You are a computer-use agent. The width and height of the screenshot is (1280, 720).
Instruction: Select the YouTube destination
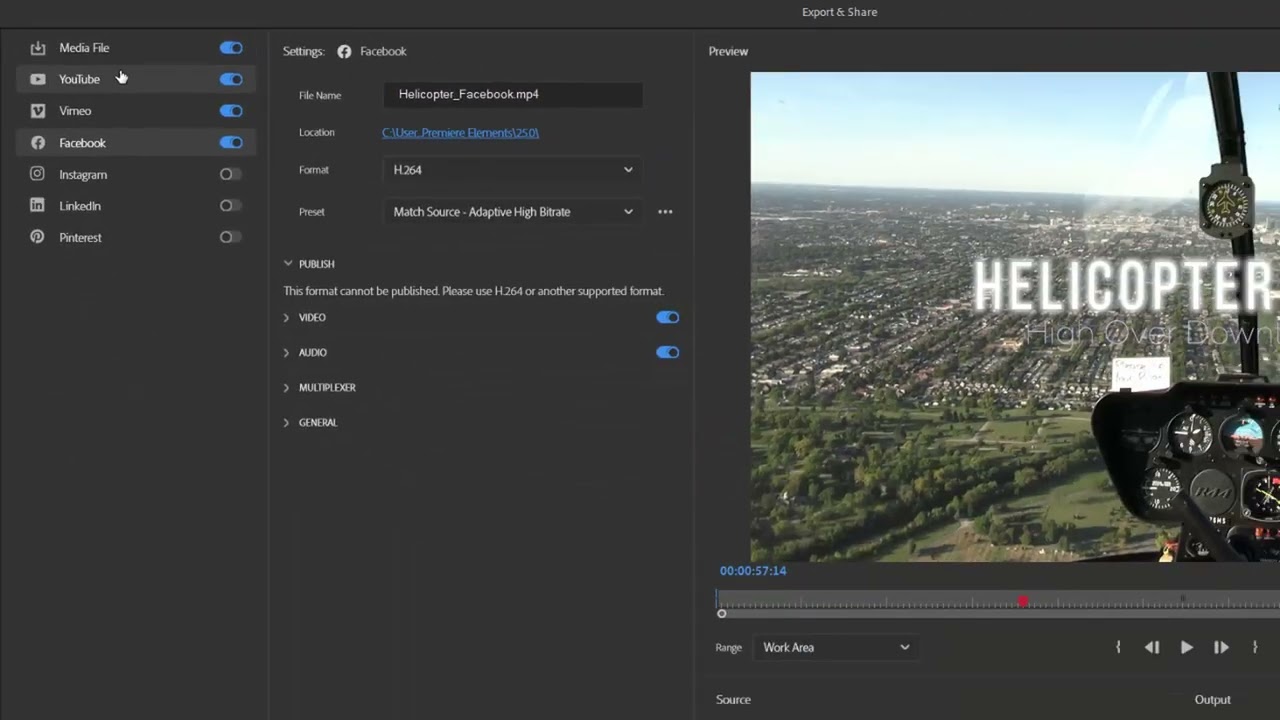tap(136, 79)
